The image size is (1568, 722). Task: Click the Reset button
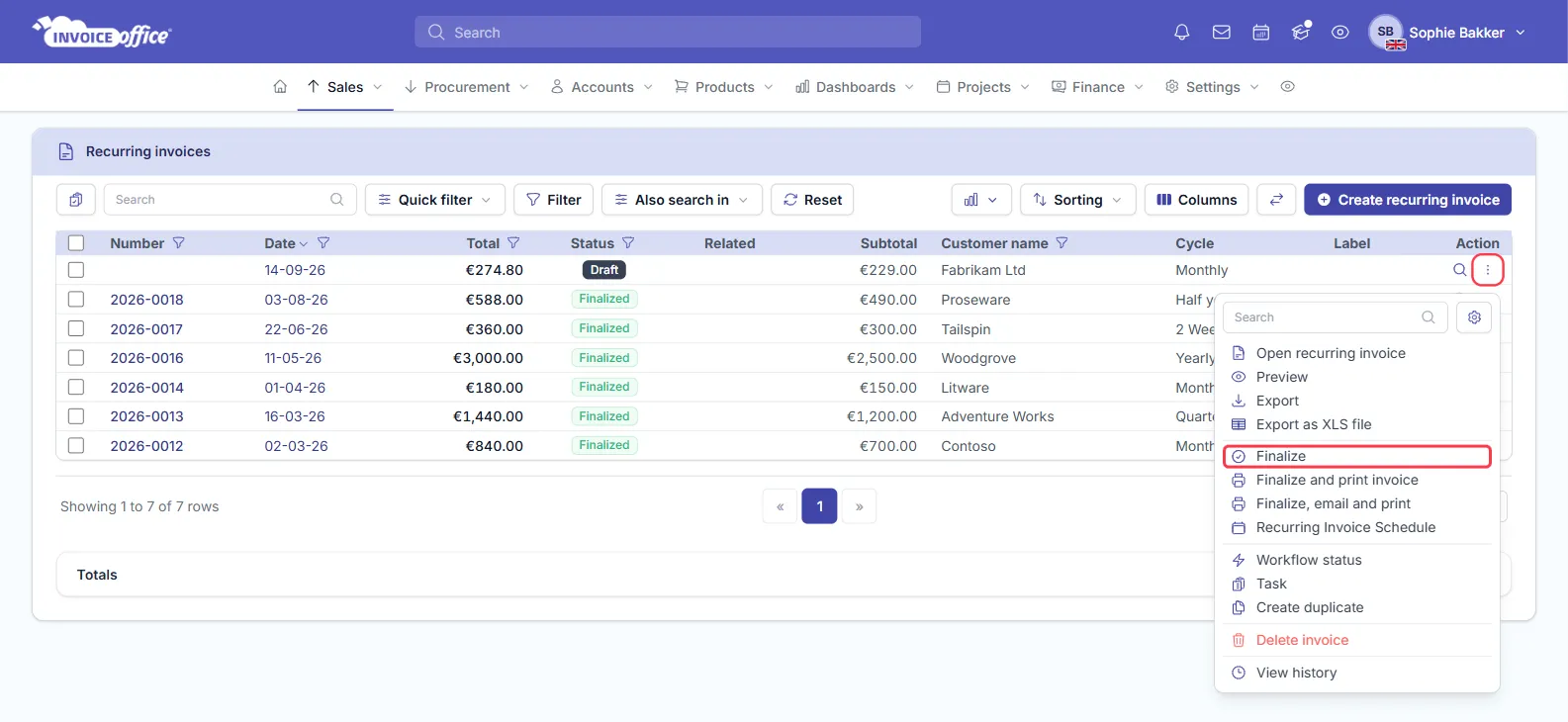812,200
